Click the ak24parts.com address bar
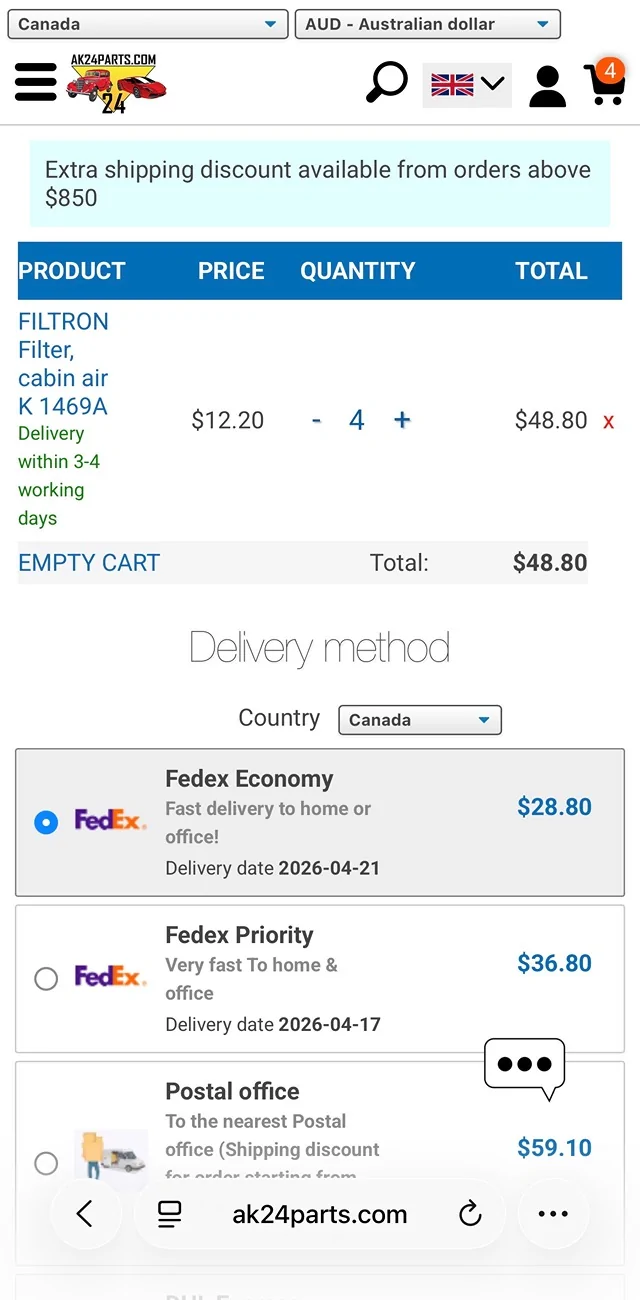The image size is (640, 1300). 320,1214
